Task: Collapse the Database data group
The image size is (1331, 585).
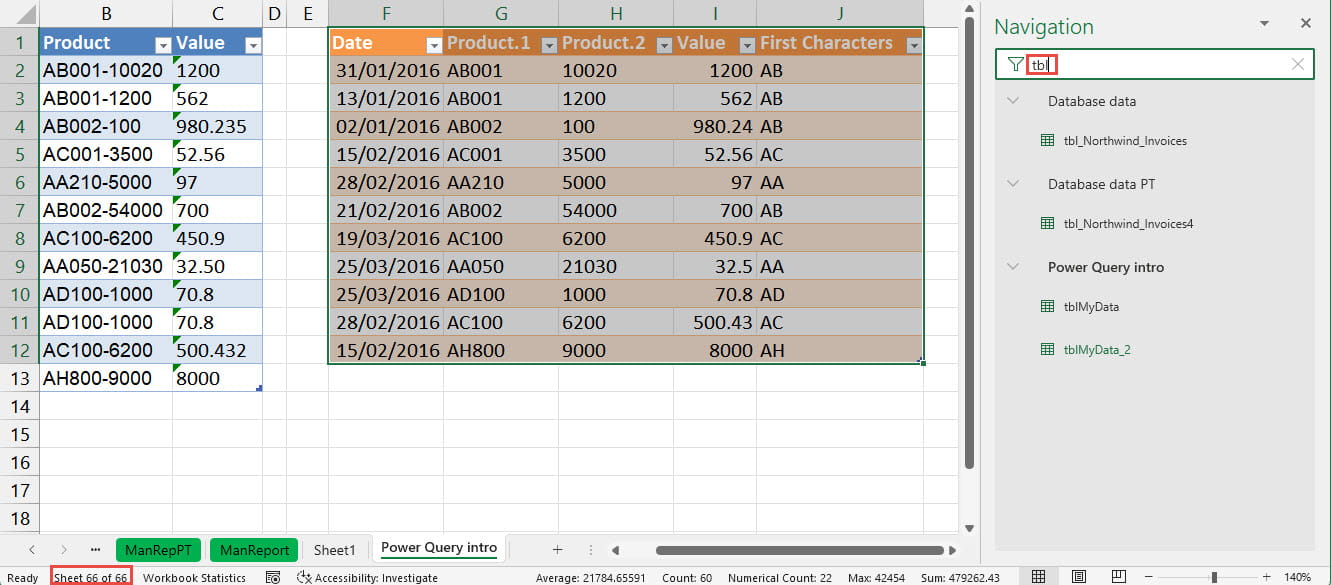Action: [1013, 101]
